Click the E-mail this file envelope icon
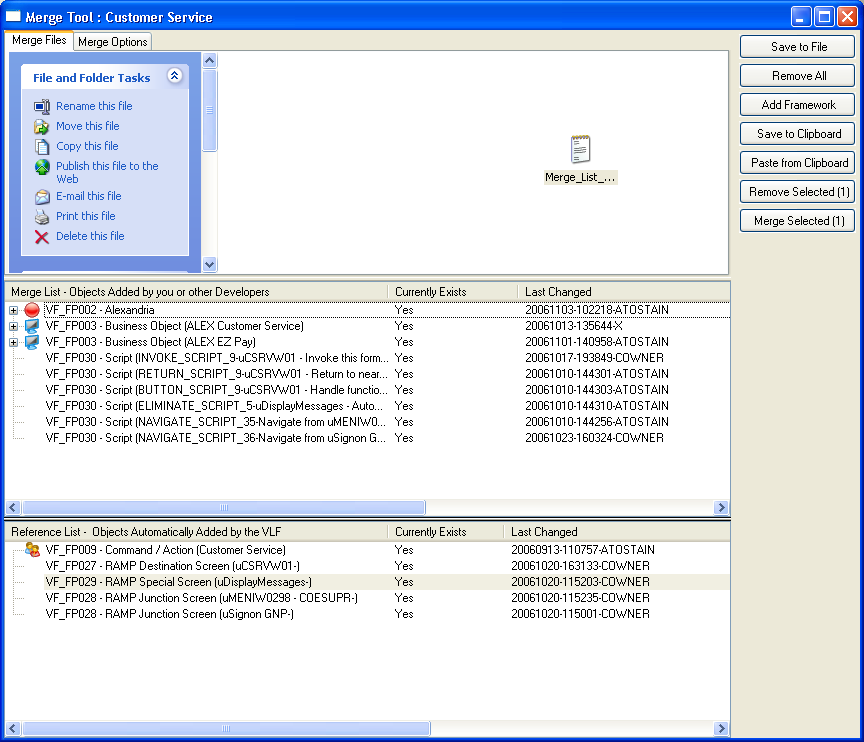The image size is (864, 742). click(x=42, y=197)
